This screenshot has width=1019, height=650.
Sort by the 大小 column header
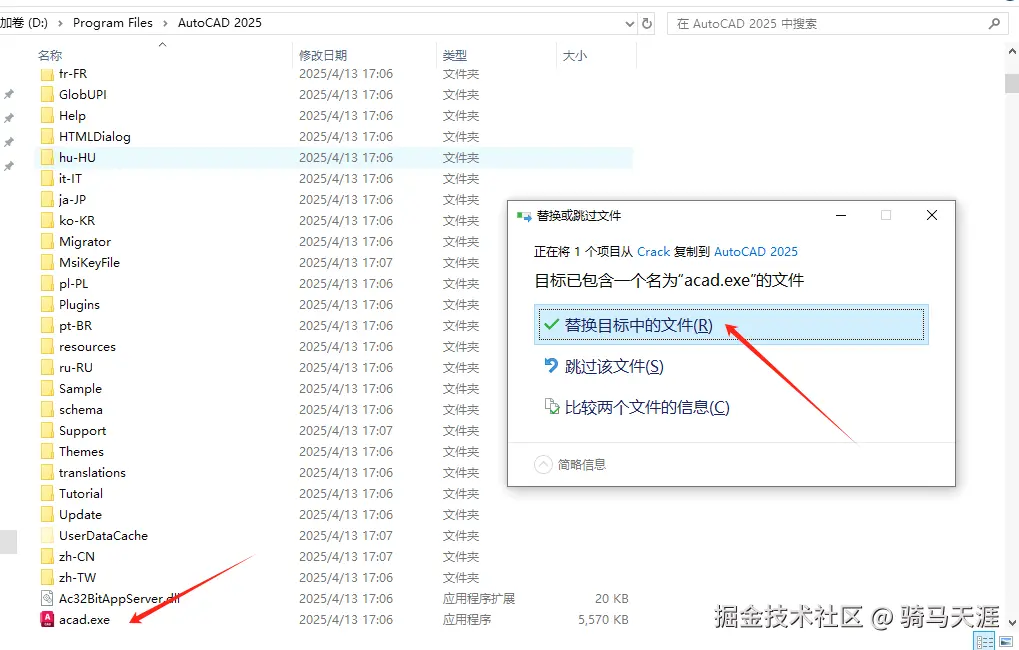(574, 56)
